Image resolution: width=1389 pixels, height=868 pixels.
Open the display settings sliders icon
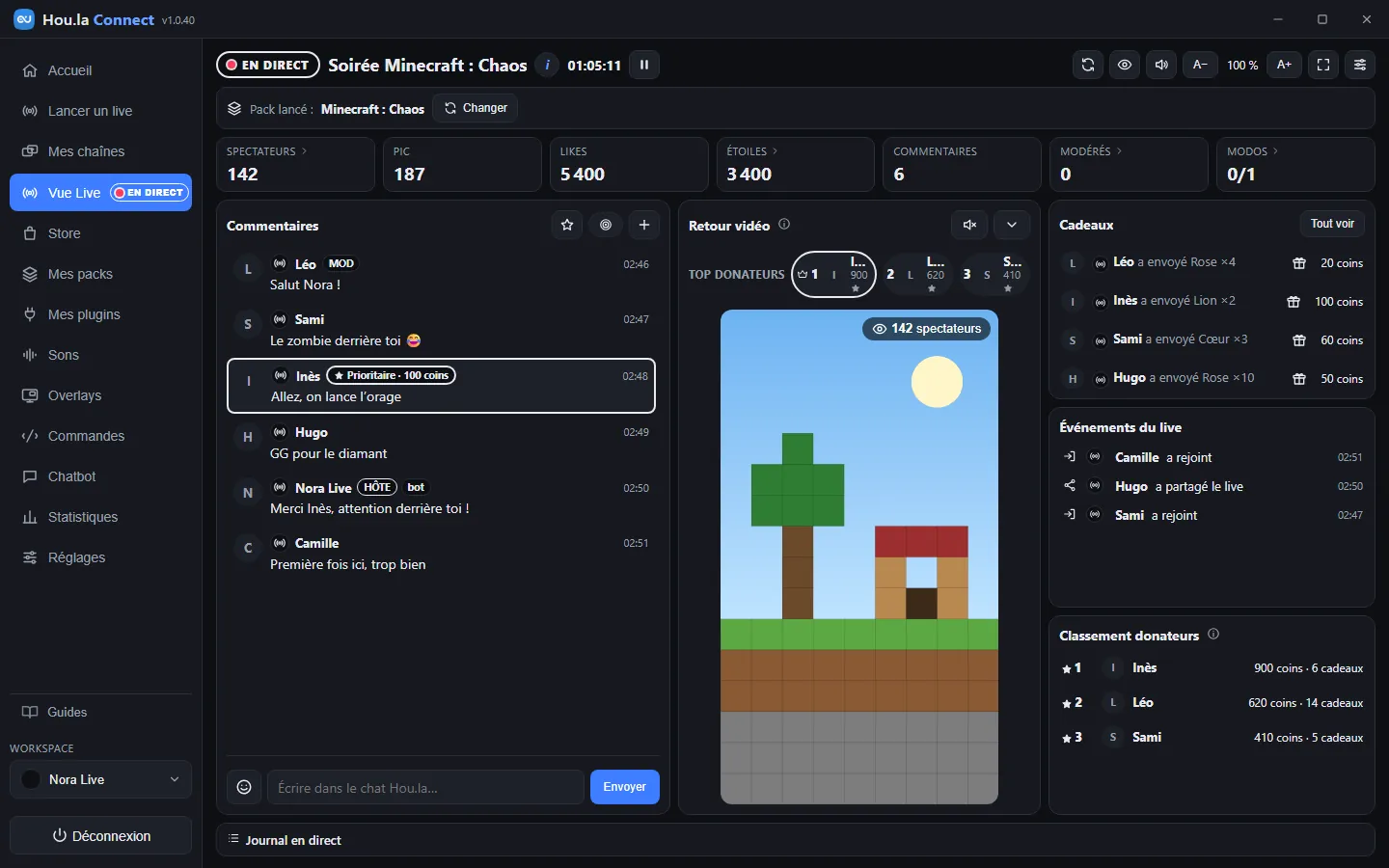click(1360, 65)
